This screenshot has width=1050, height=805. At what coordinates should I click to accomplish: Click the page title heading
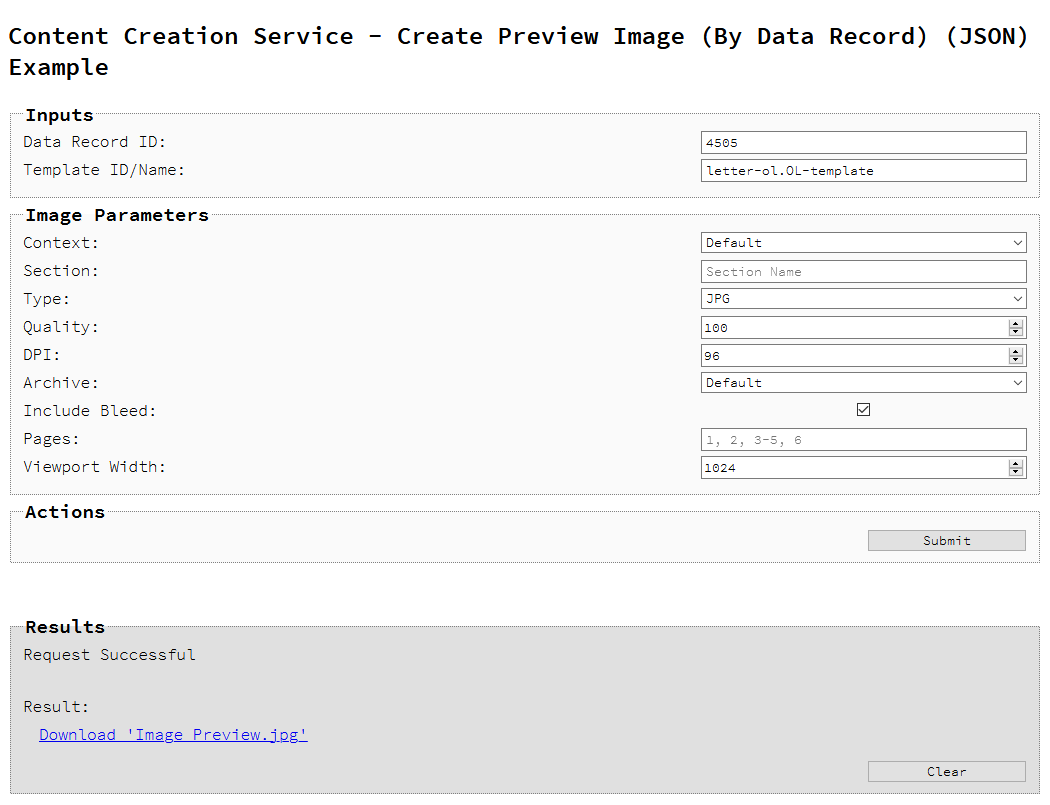click(x=518, y=52)
